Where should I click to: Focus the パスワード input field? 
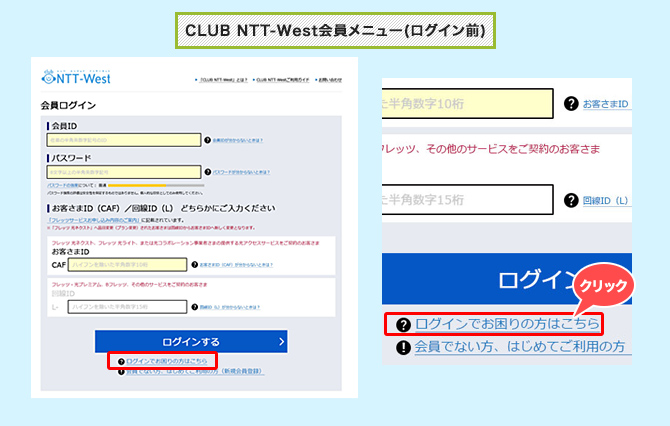124,172
